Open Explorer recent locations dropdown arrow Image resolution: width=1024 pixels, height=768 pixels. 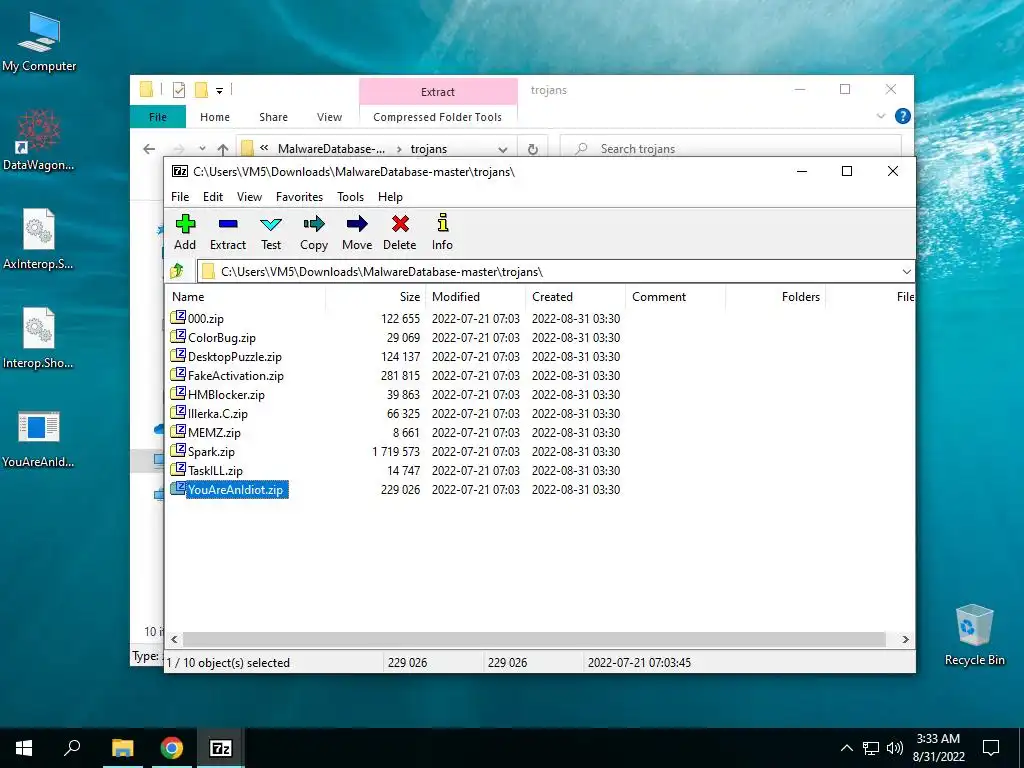[202, 149]
